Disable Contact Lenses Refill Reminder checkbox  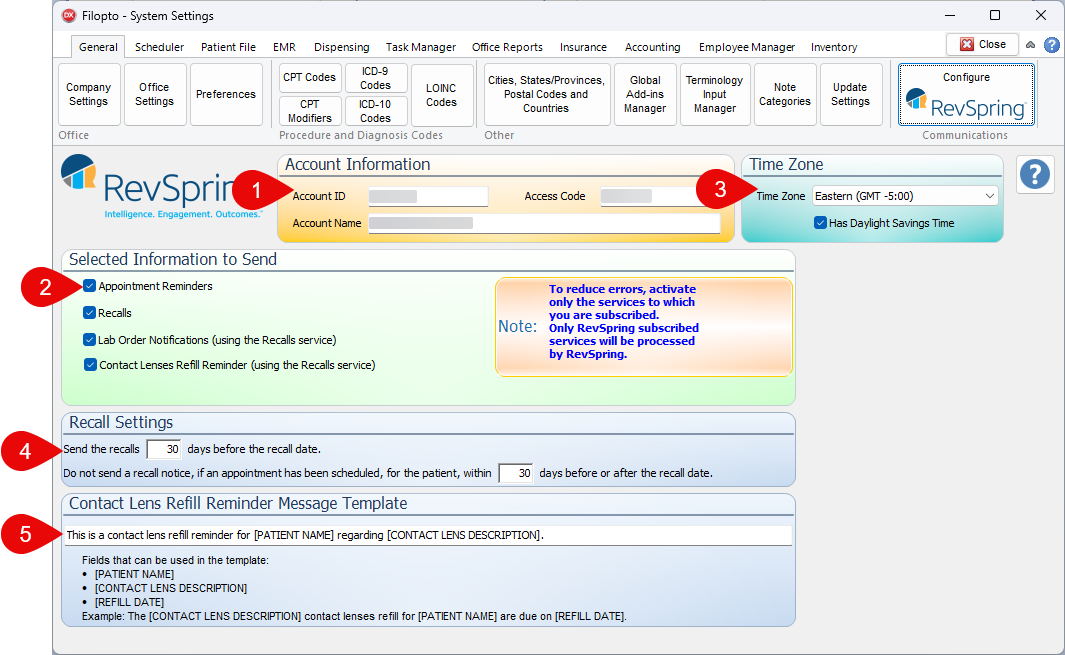pos(90,365)
